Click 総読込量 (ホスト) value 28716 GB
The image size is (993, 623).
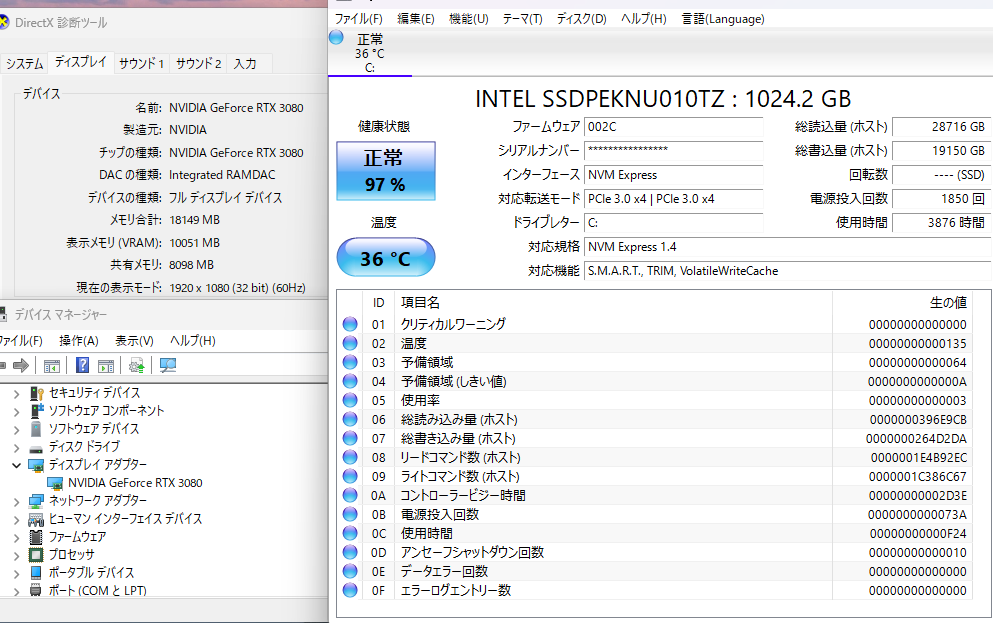941,127
